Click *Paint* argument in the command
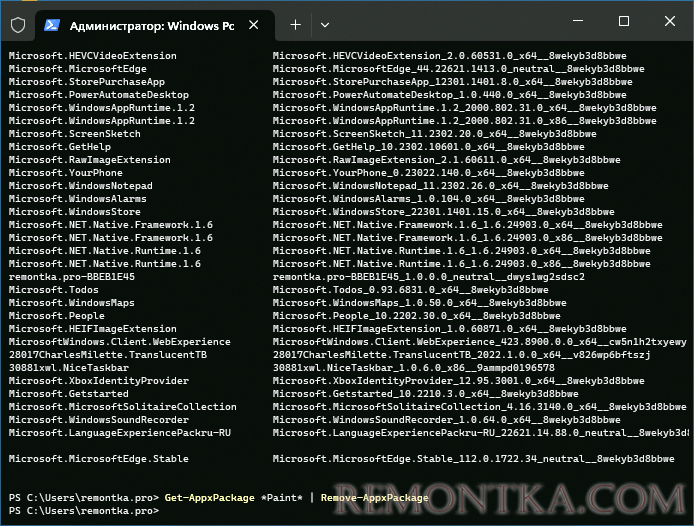 tap(281, 498)
